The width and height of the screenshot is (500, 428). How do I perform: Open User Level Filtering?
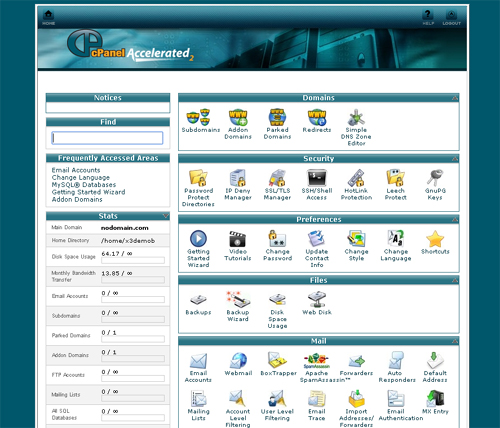[277, 399]
